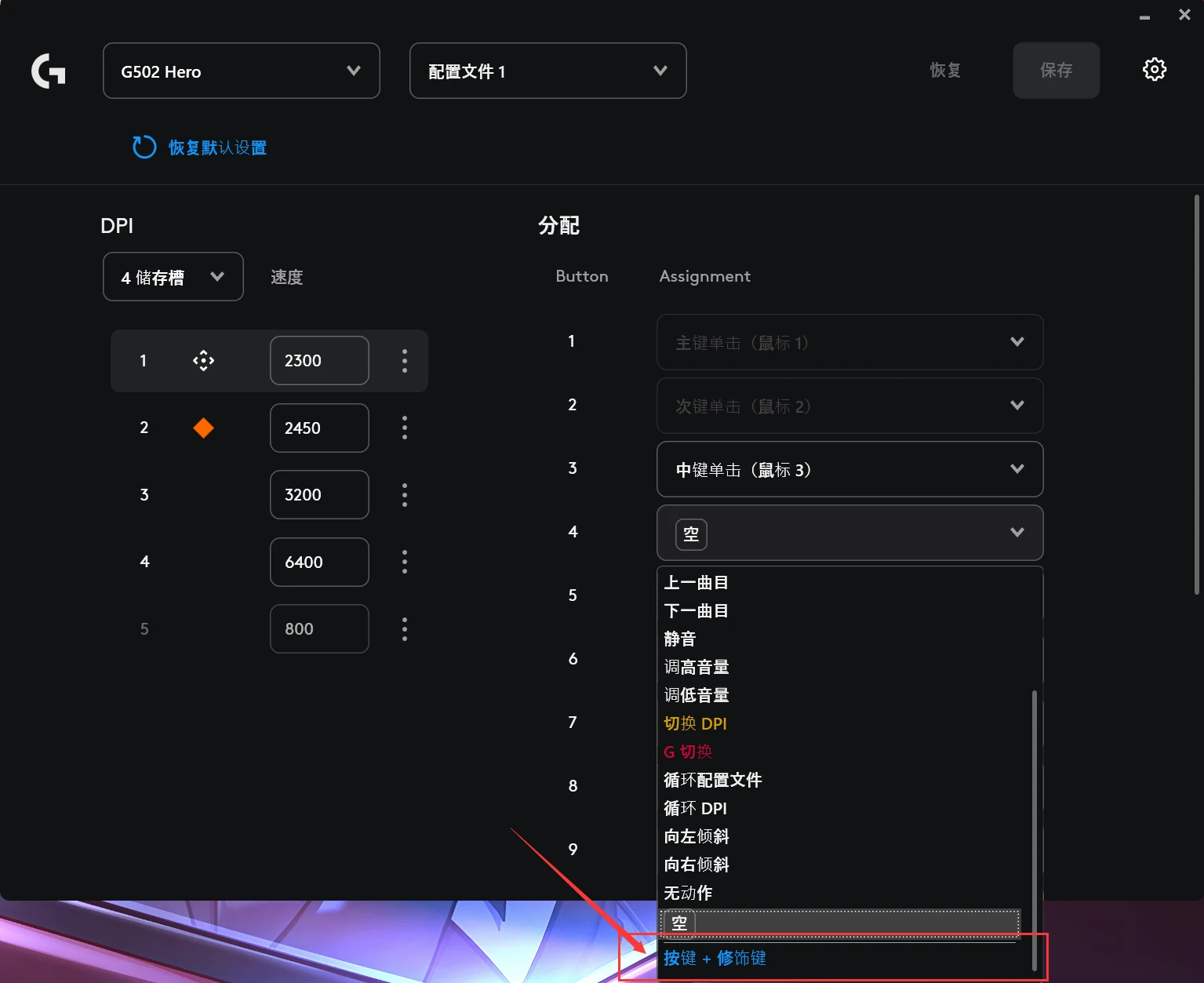Choose 循环配置文件 from the list

click(x=713, y=780)
